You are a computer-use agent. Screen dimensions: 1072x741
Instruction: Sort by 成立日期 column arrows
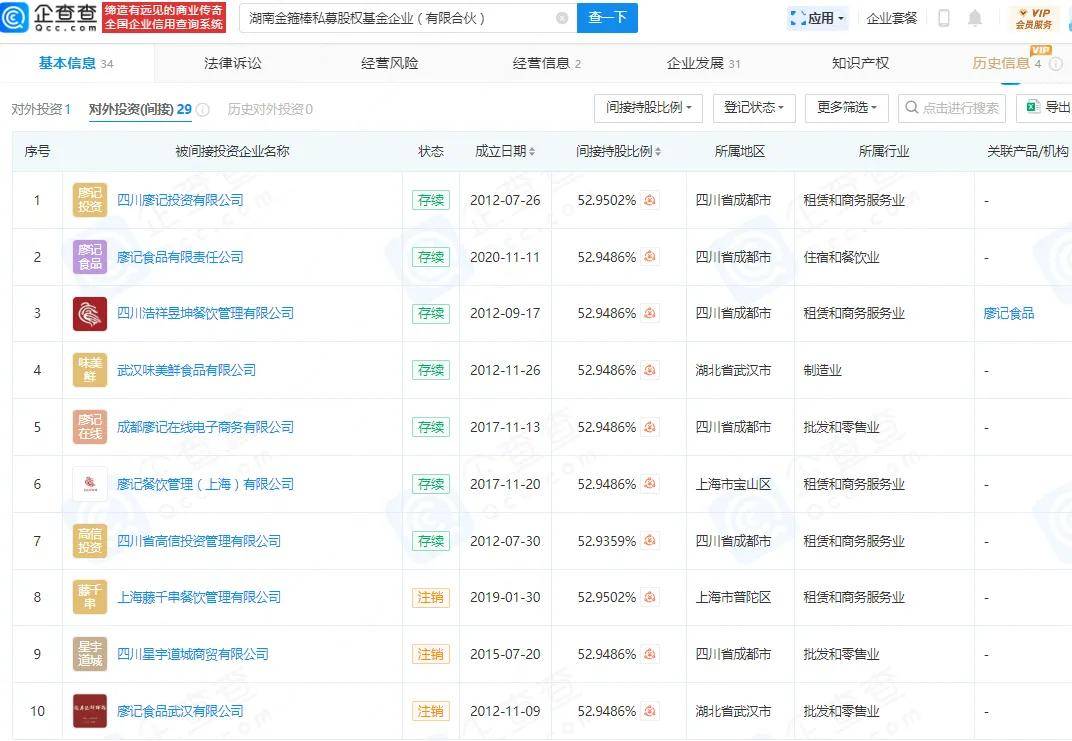coord(532,152)
